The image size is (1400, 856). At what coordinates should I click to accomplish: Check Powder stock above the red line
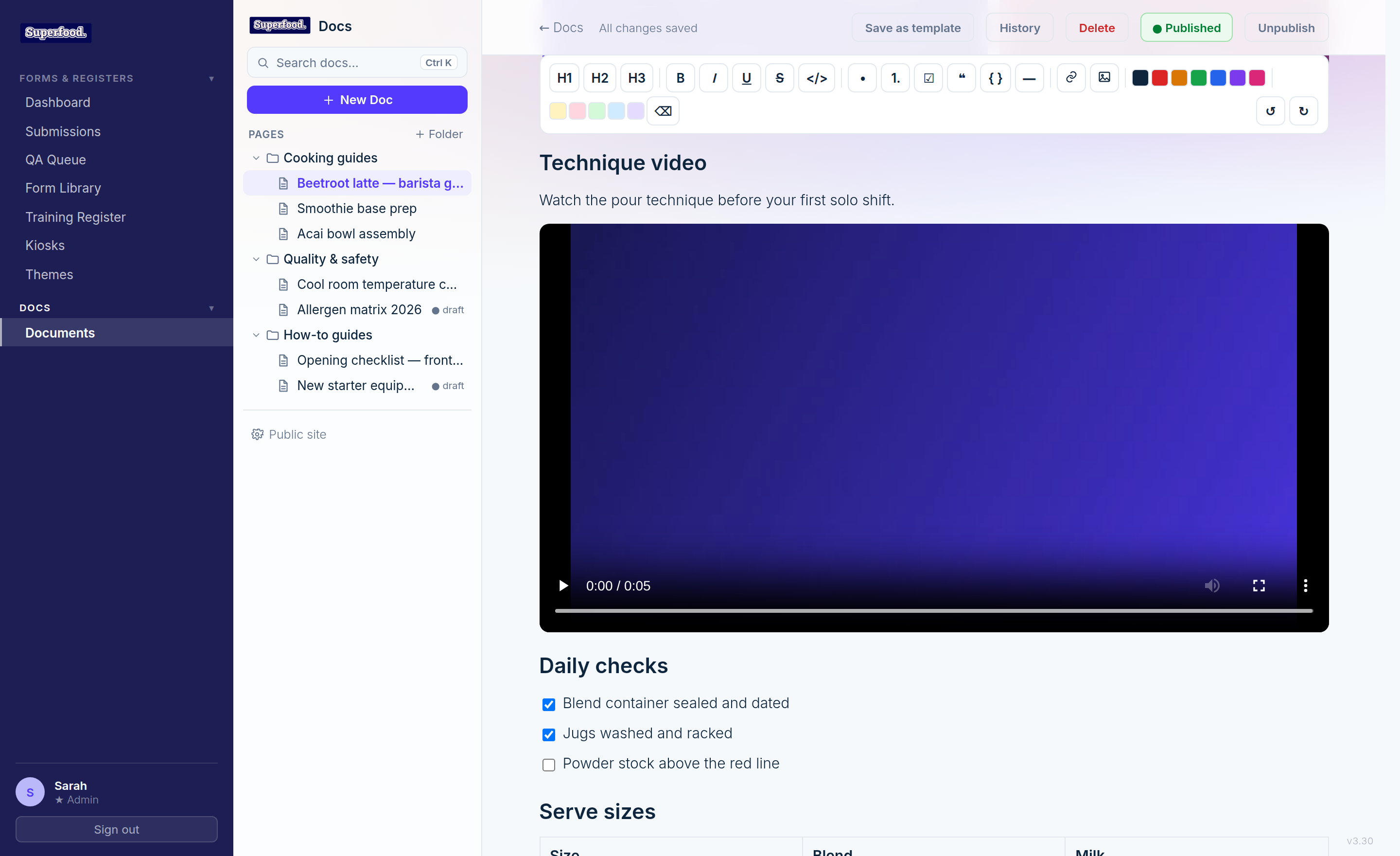[x=548, y=765]
